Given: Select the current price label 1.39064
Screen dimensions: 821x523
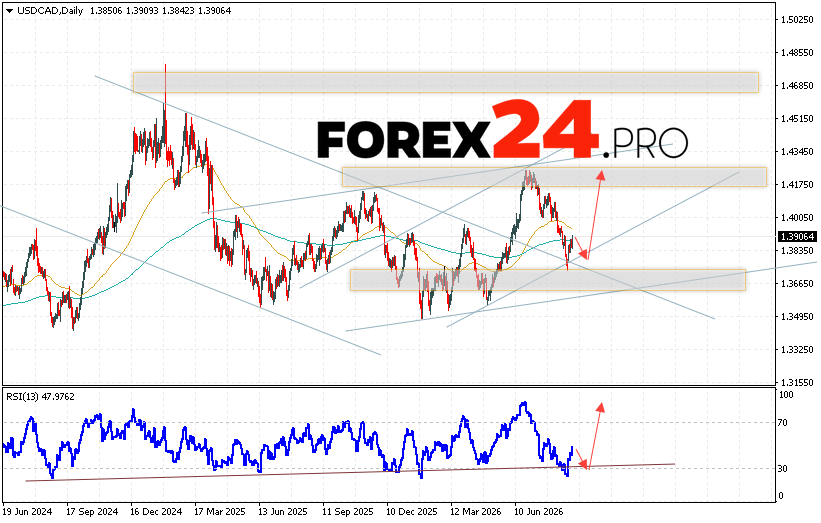Looking at the screenshot, I should pyautogui.click(x=797, y=237).
